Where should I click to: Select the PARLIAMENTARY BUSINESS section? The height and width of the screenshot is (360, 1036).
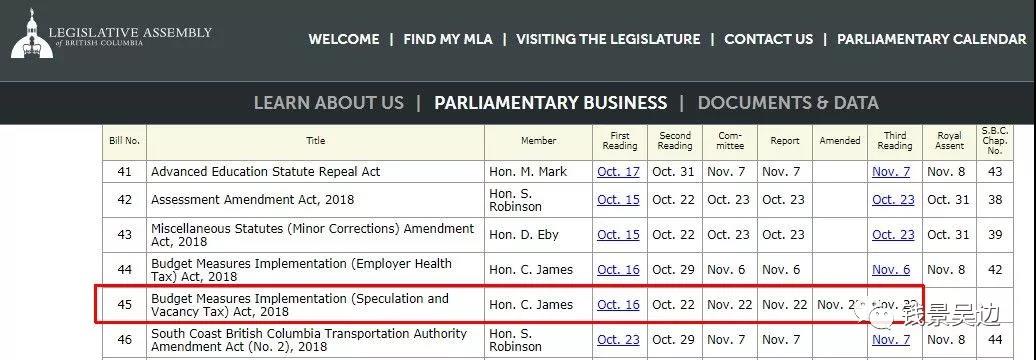click(x=550, y=103)
